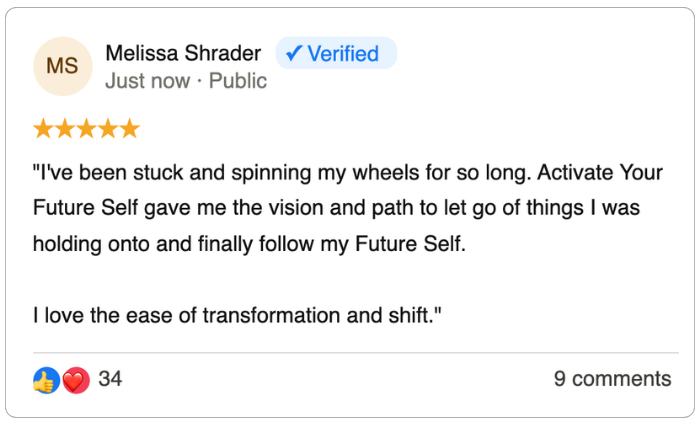Viewport: 700px width, 425px height.
Task: Click the "I love the ease" sentence
Action: point(238,315)
